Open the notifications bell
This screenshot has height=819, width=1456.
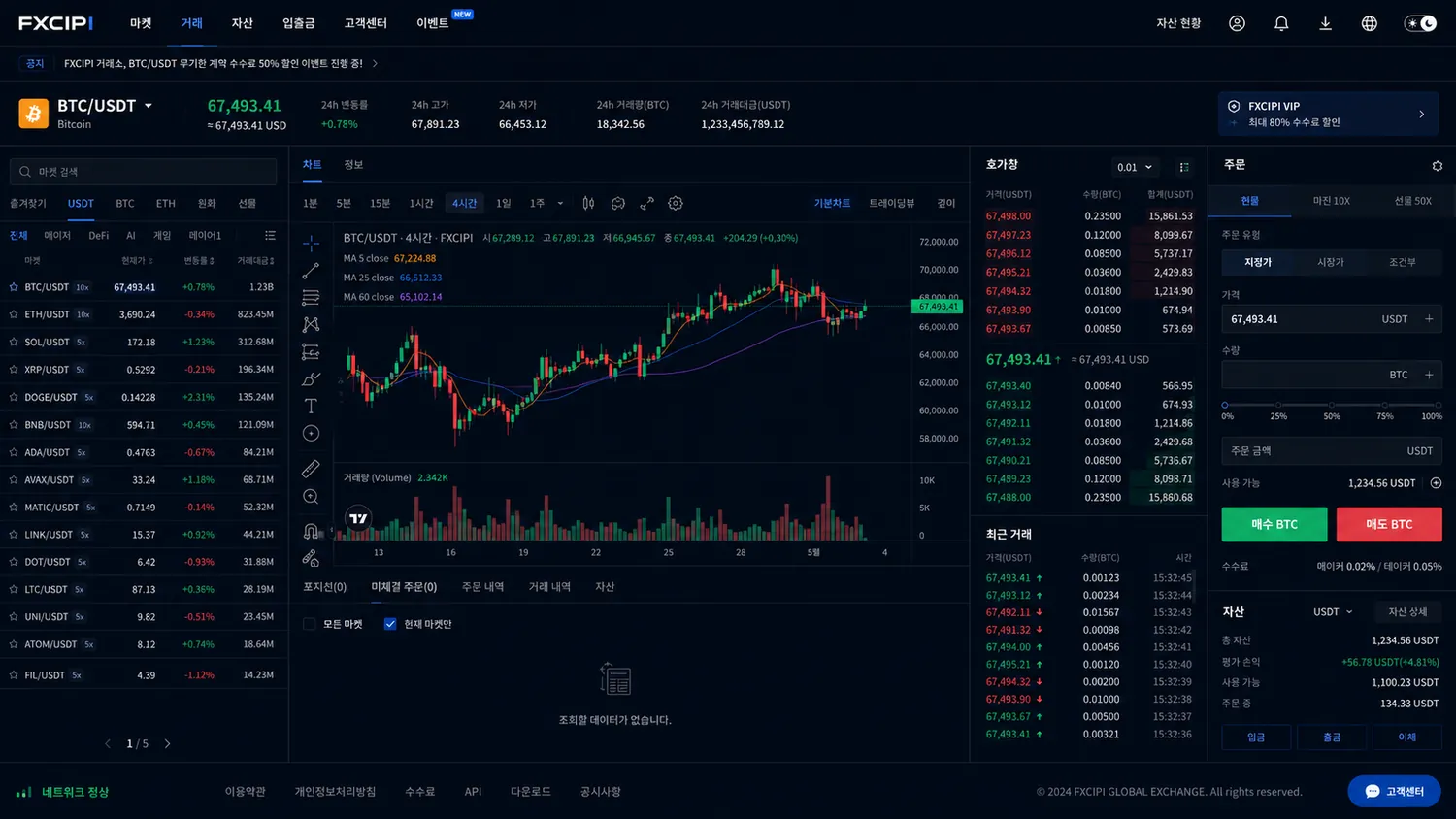pos(1281,23)
